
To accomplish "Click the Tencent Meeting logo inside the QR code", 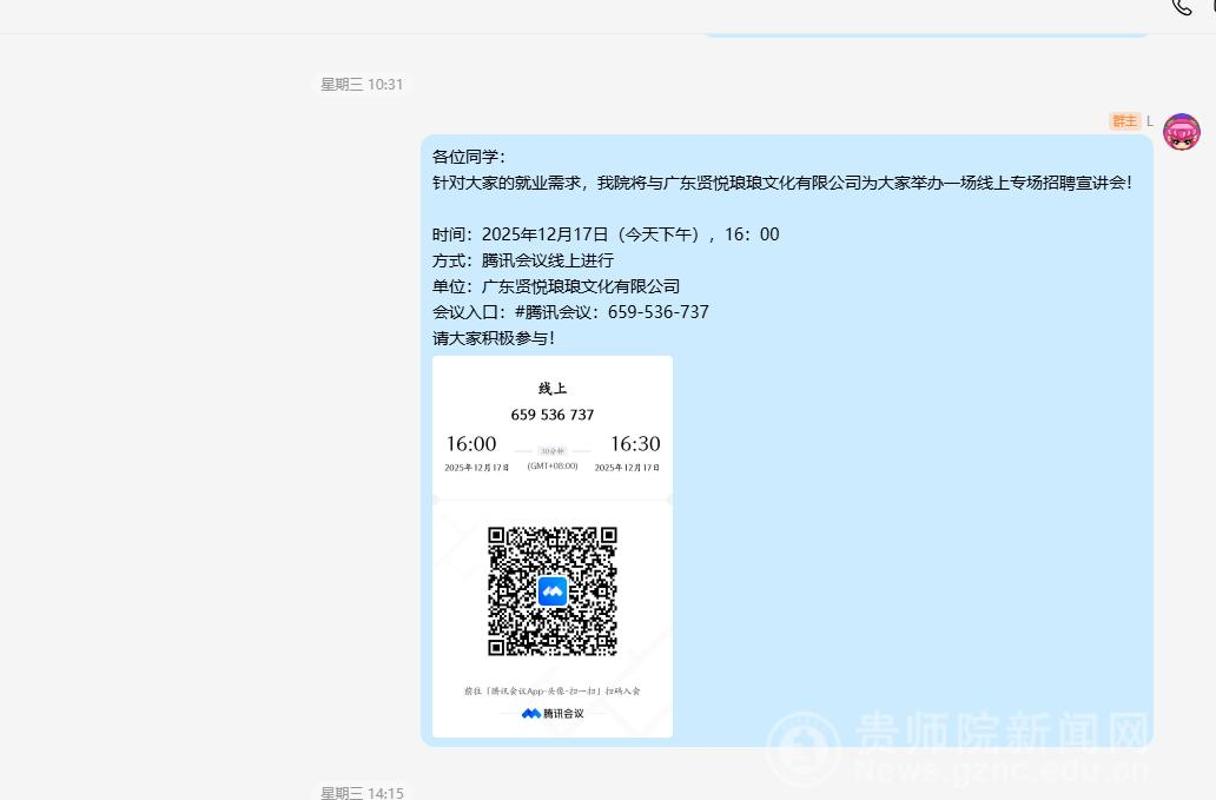I will [x=552, y=591].
